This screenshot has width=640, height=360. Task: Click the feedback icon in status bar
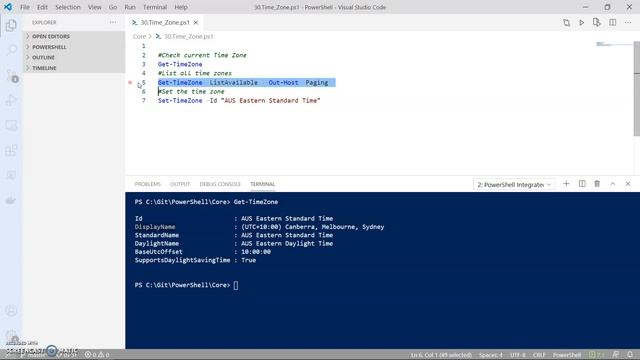pyautogui.click(x=616, y=354)
